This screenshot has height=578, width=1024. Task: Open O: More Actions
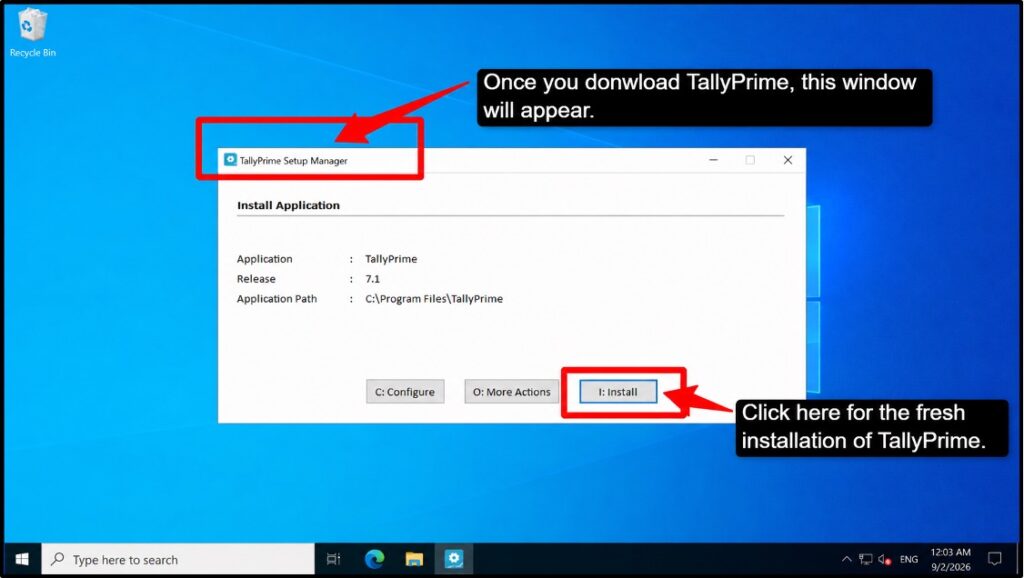[511, 392]
